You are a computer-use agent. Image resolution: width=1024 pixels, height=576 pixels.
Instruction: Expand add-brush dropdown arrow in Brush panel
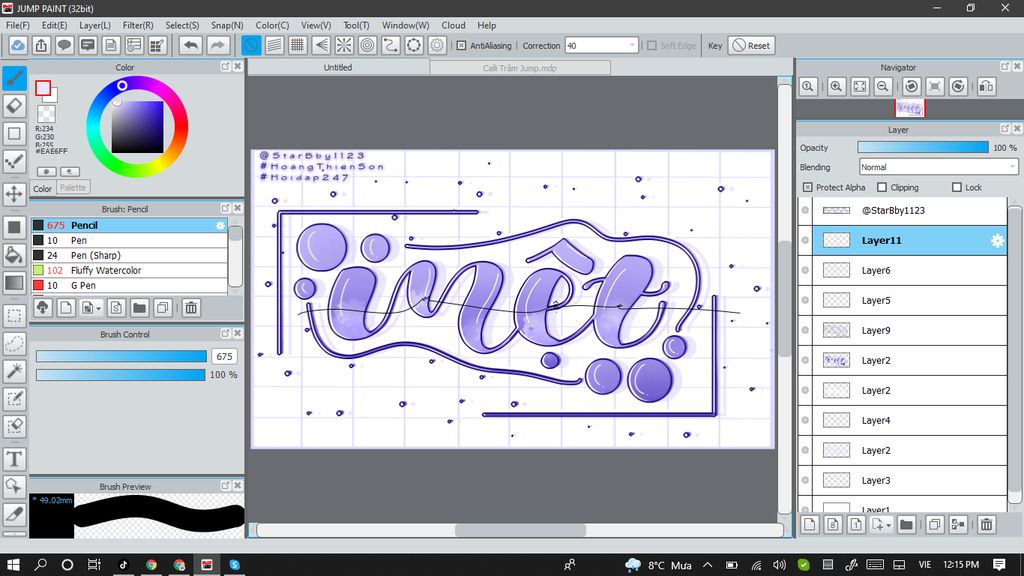[99, 308]
